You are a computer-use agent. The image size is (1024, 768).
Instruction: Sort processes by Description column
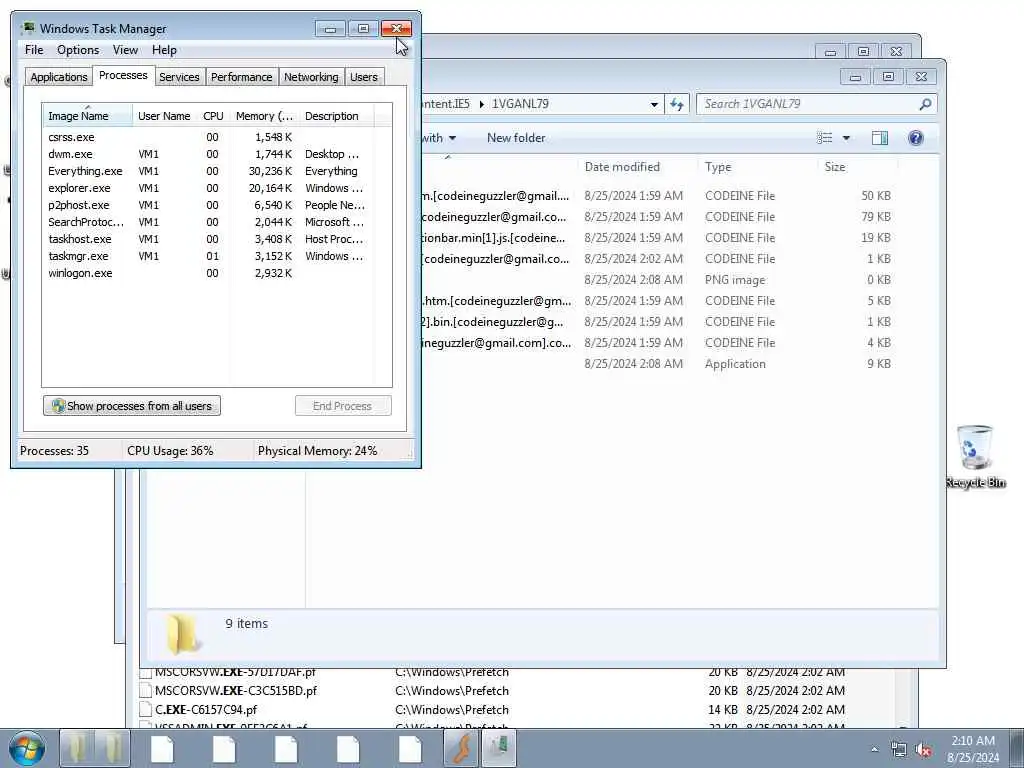(336, 116)
